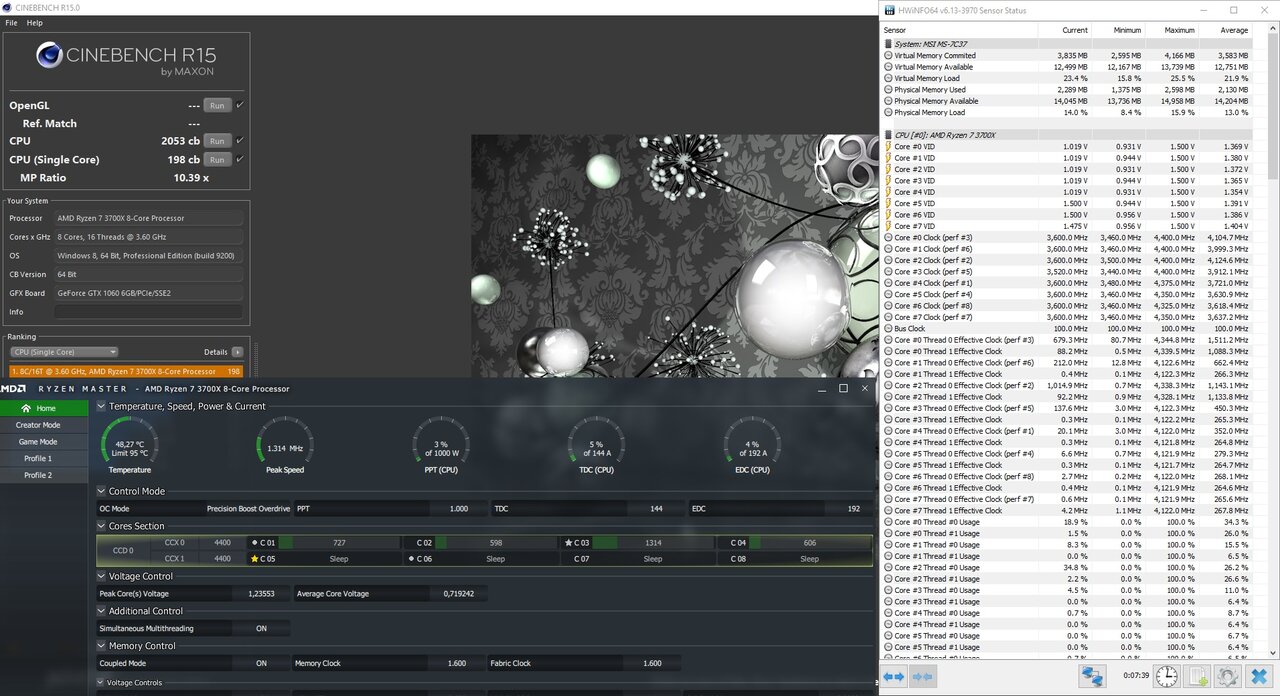Click the Maximum column header in HWiNFO

(1178, 30)
